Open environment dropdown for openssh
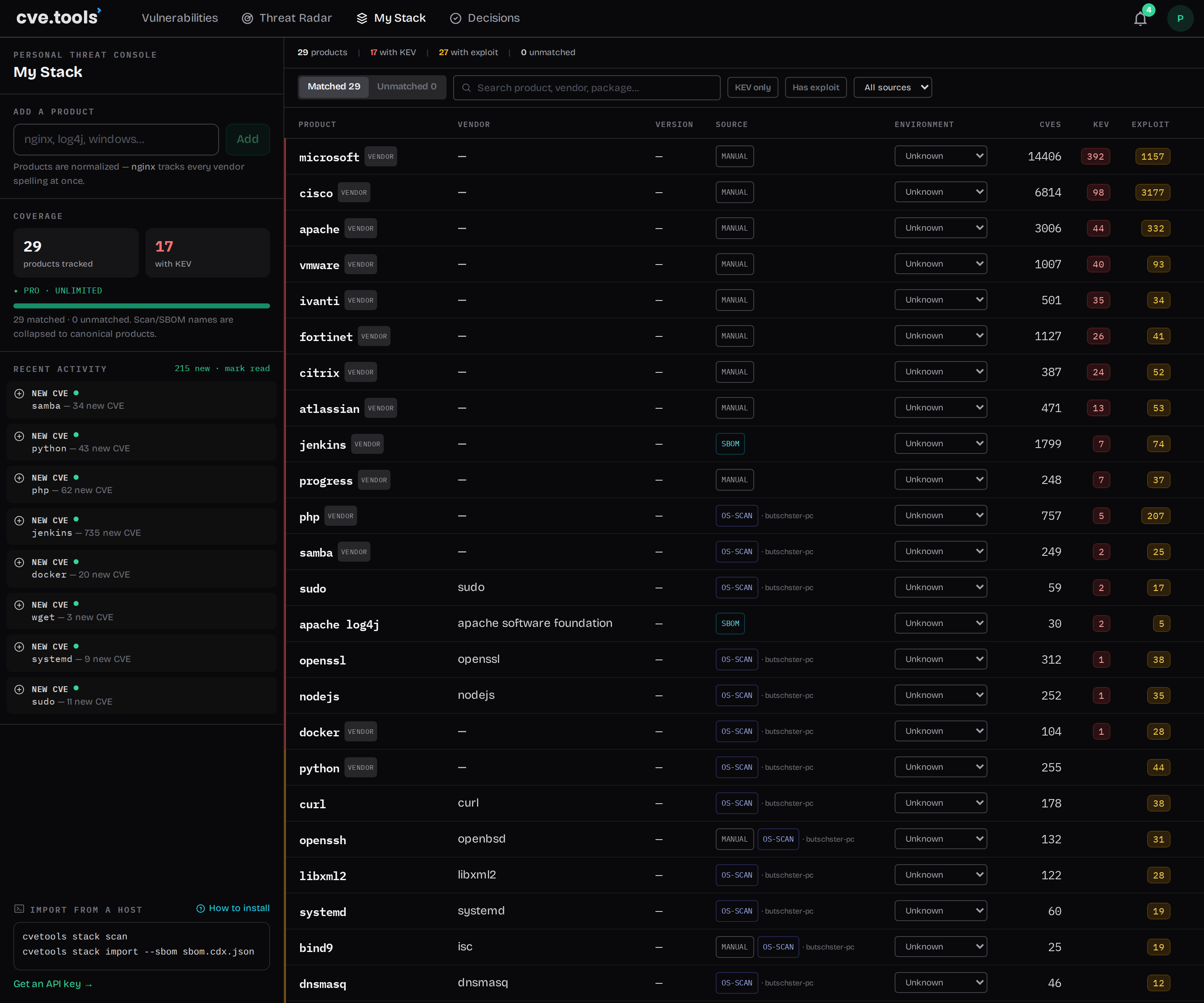 point(940,839)
